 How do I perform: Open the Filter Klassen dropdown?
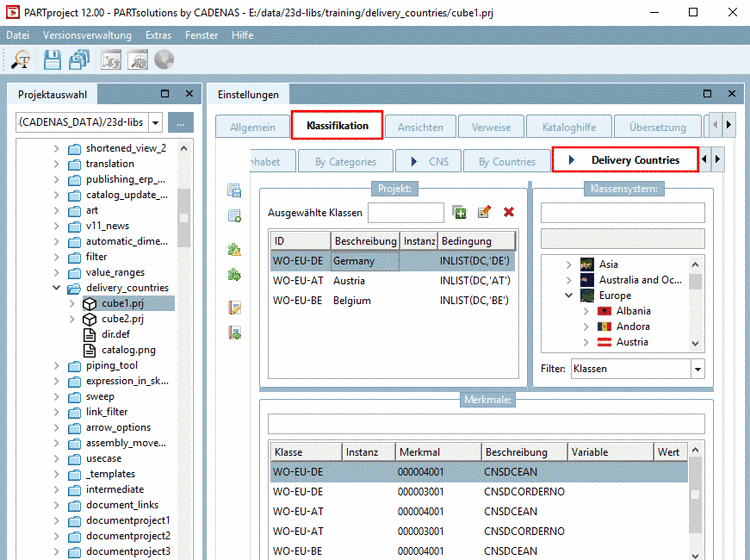pyautogui.click(x=698, y=369)
